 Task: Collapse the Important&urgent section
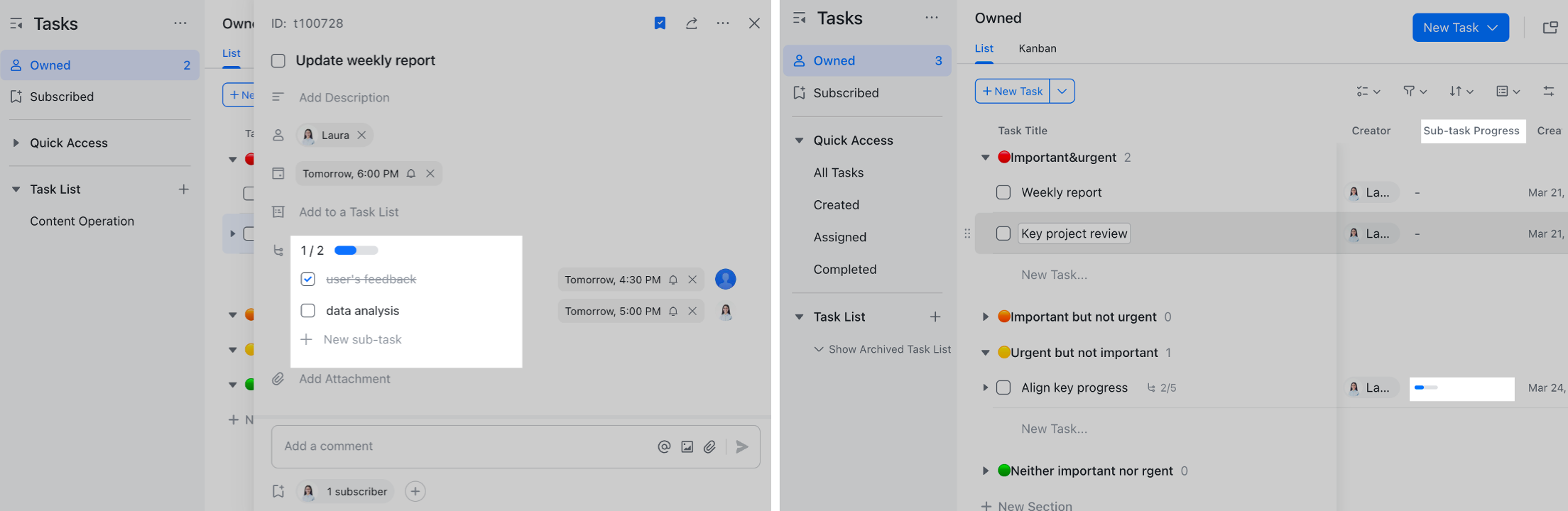(x=985, y=158)
